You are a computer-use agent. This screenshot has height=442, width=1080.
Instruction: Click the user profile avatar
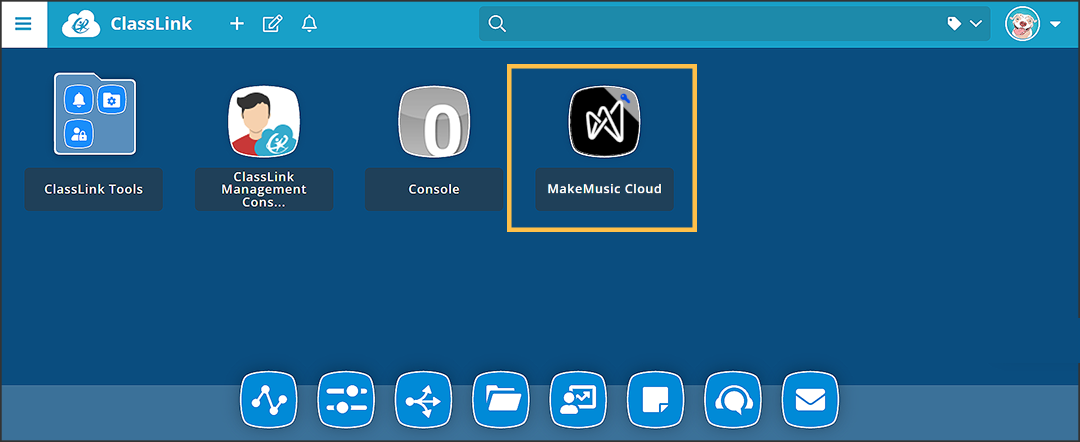1022,24
